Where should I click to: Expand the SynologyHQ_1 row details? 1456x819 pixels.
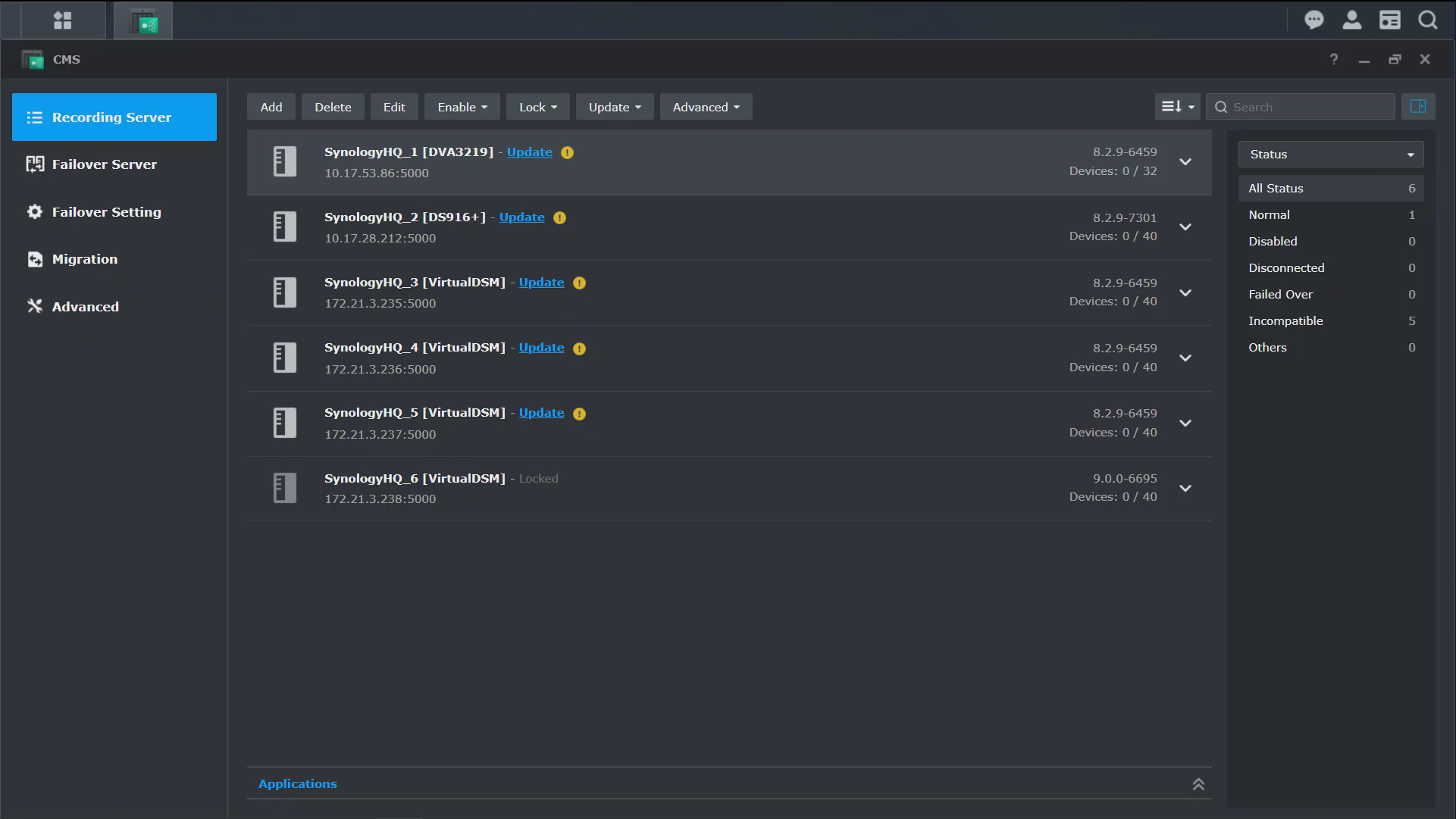pyautogui.click(x=1185, y=161)
